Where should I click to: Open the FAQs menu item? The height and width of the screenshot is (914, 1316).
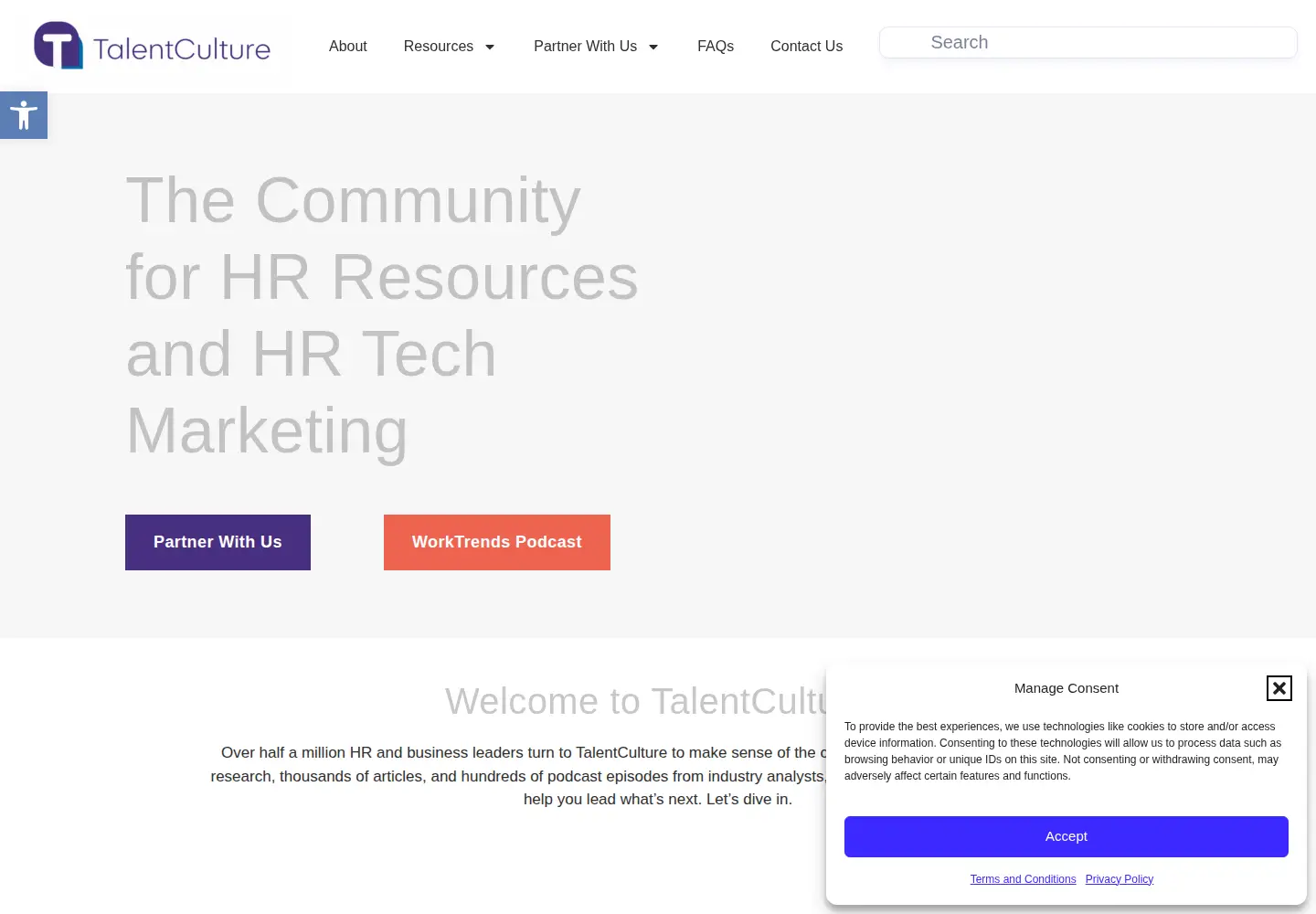coord(716,47)
